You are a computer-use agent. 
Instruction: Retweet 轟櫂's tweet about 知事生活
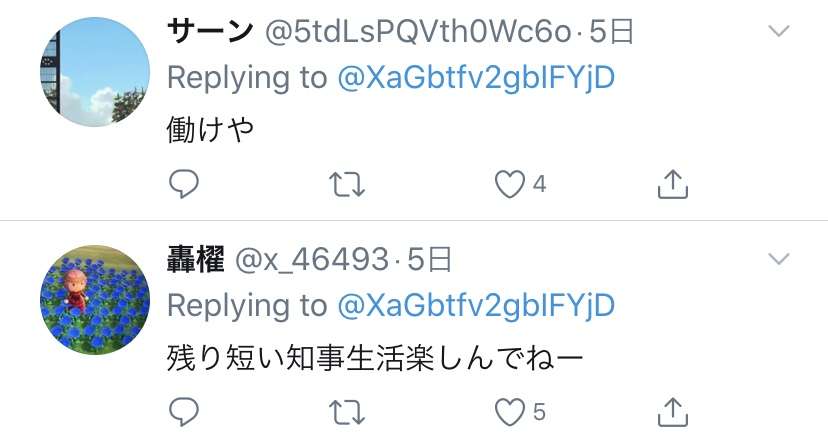coord(347,412)
